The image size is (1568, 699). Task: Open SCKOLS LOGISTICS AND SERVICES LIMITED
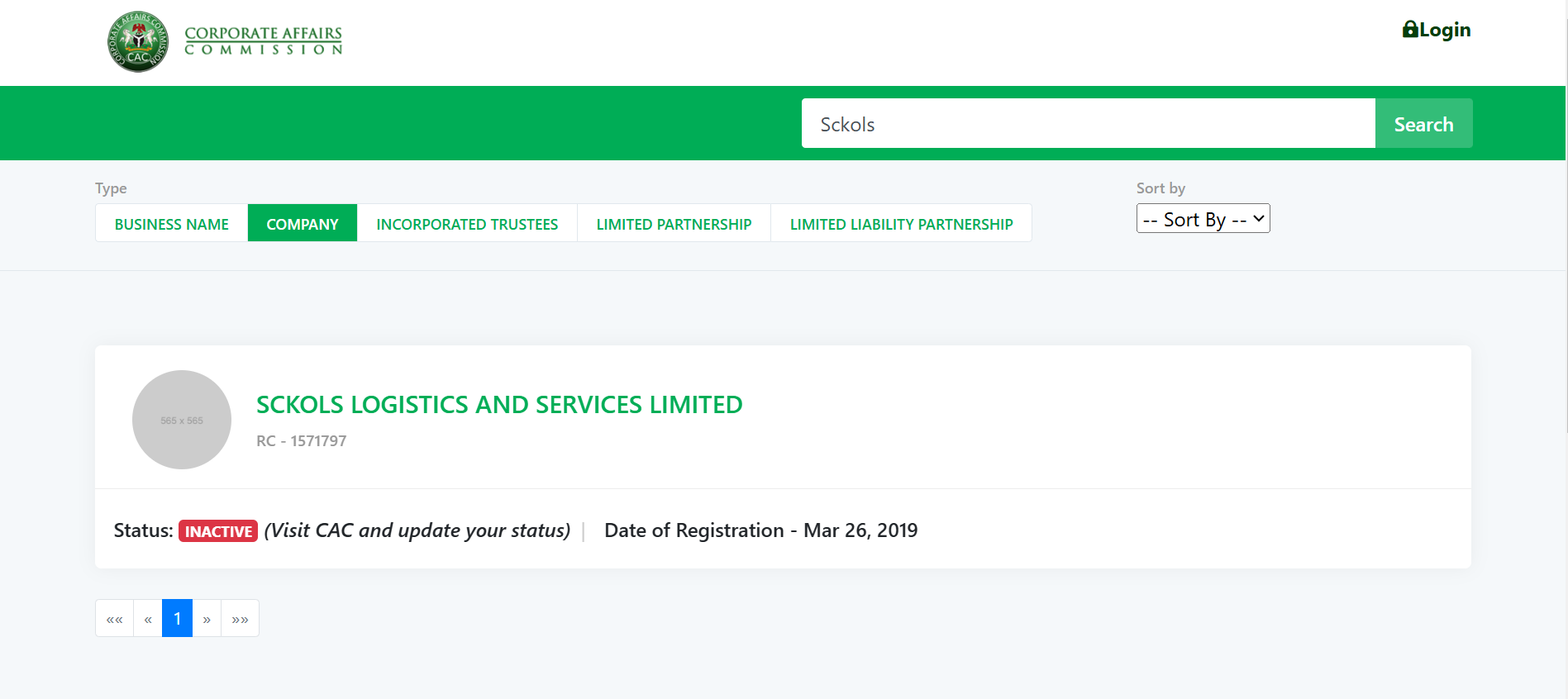498,405
